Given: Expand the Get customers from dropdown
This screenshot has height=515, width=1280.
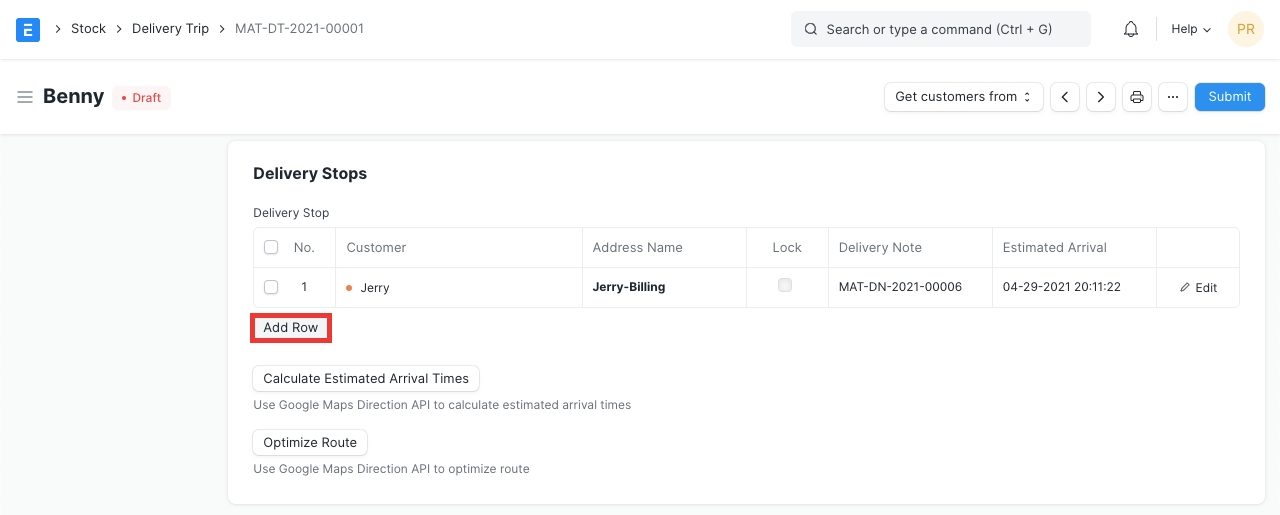Looking at the screenshot, I should coord(963,97).
